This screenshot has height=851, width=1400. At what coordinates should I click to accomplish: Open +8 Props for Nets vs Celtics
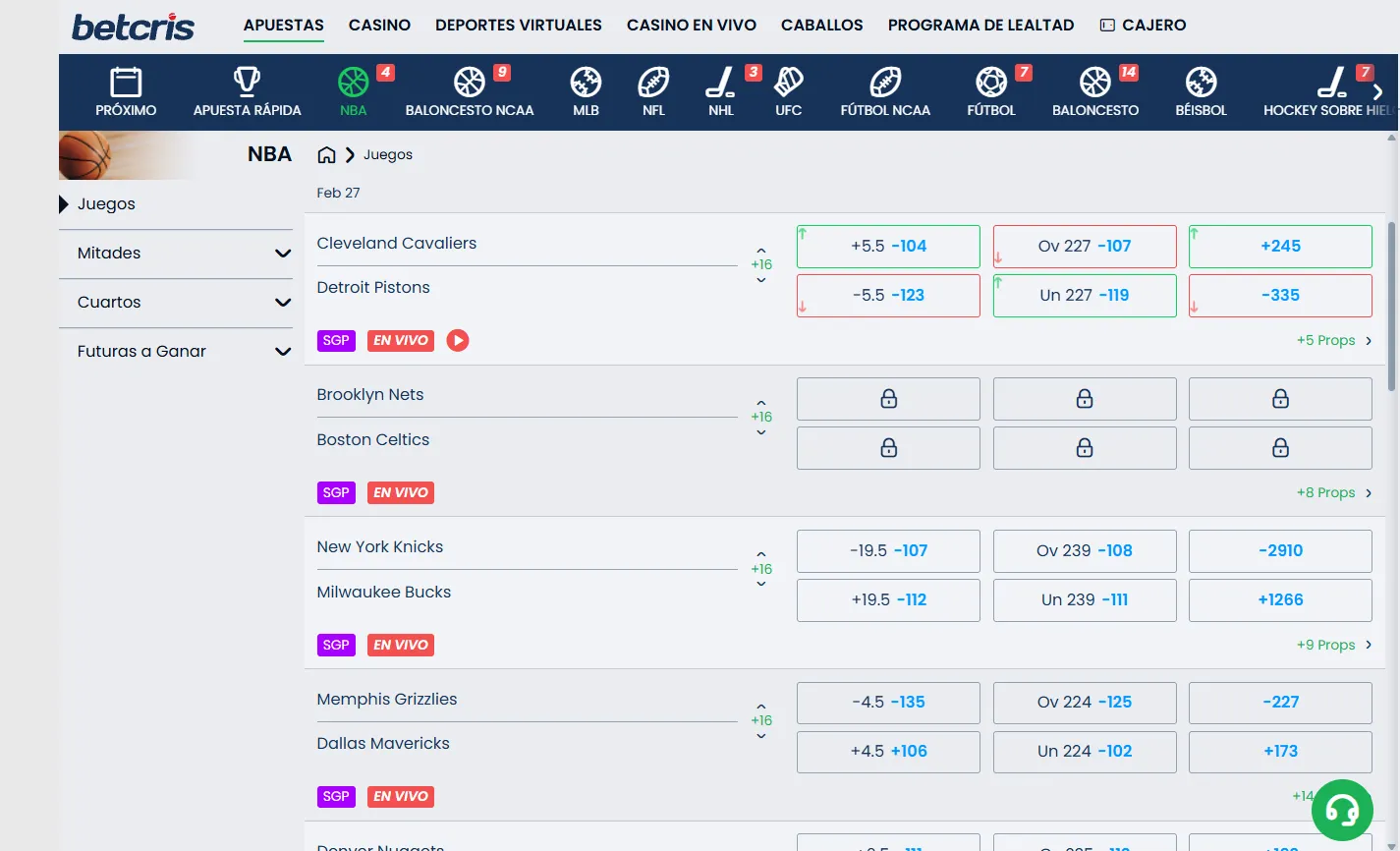coord(1333,493)
